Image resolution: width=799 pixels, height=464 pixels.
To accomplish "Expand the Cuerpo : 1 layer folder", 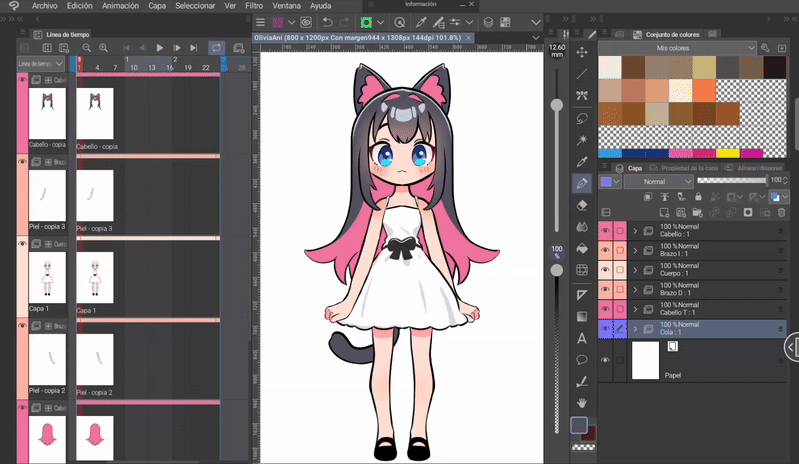I will [635, 270].
